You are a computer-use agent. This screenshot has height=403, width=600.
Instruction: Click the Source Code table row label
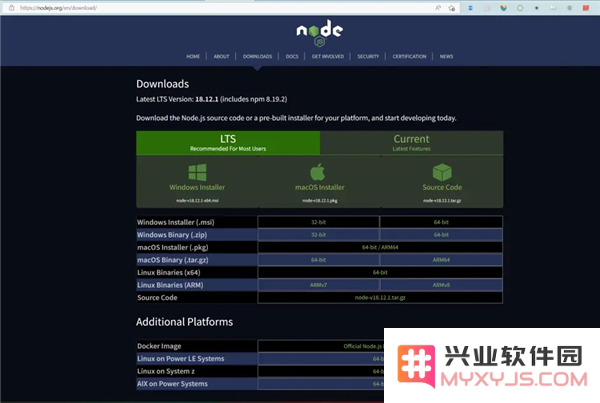click(157, 297)
